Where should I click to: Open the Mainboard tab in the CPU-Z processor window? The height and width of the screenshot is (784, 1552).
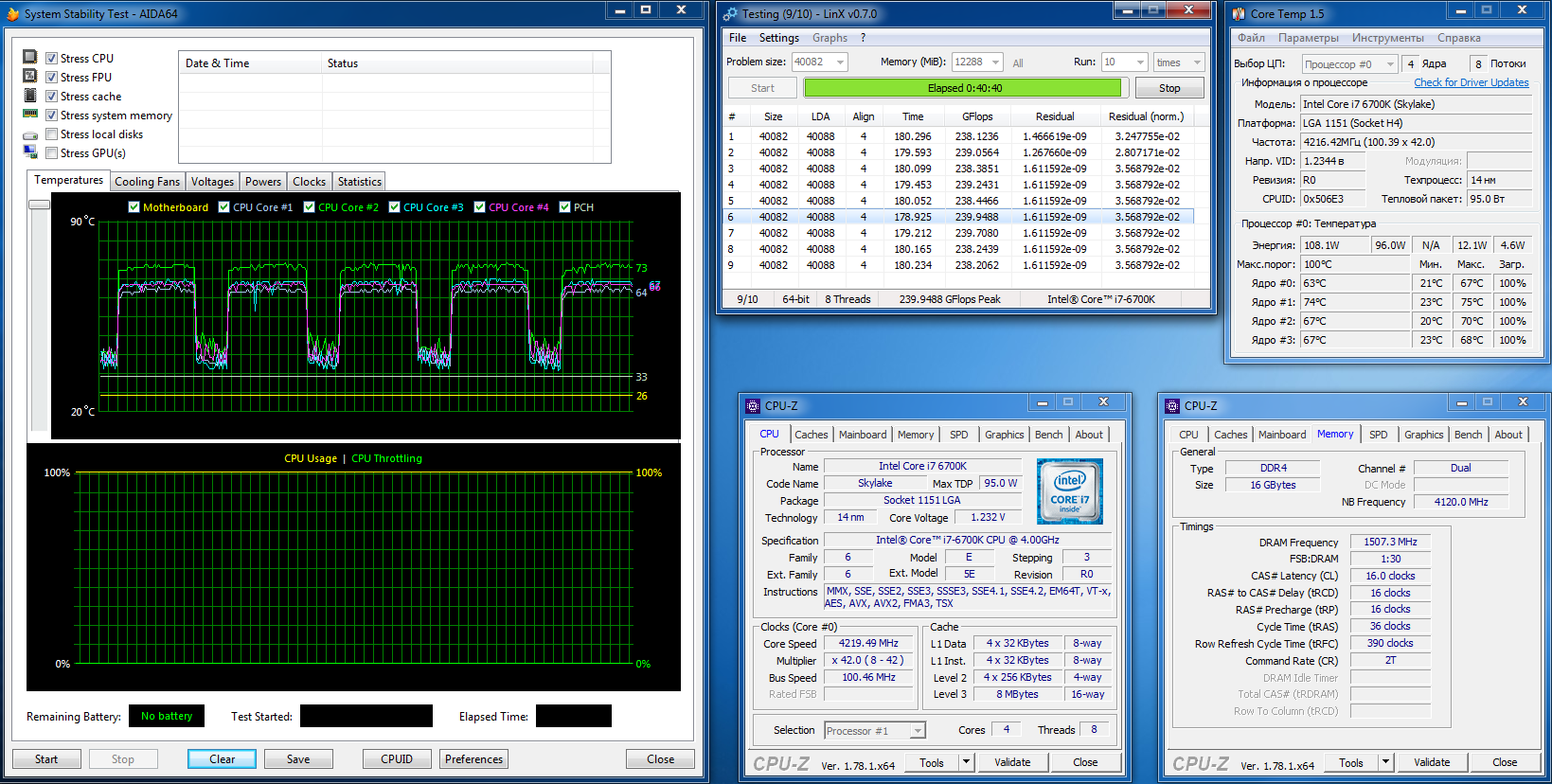(863, 435)
